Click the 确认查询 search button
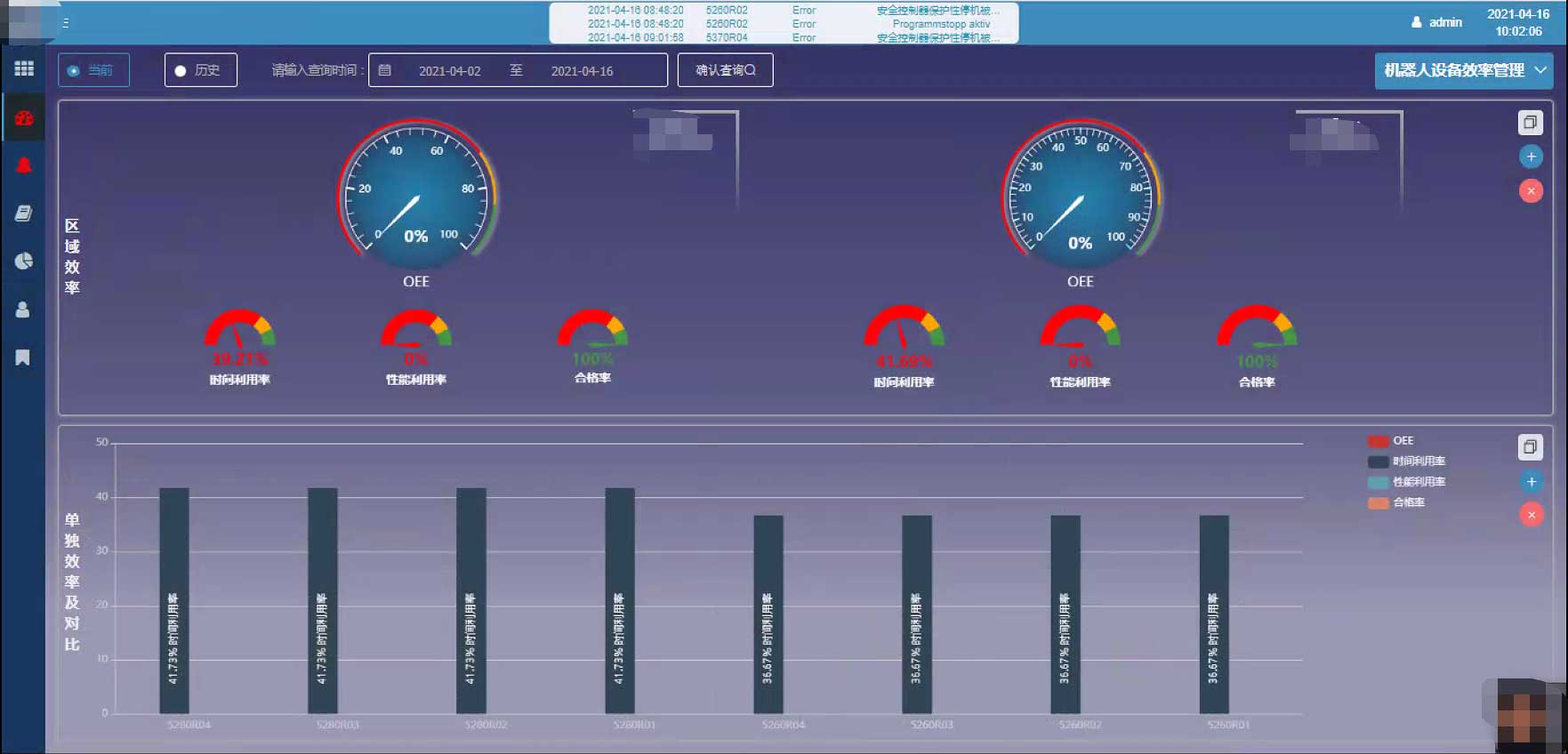The width and height of the screenshot is (1568, 754). click(x=725, y=70)
